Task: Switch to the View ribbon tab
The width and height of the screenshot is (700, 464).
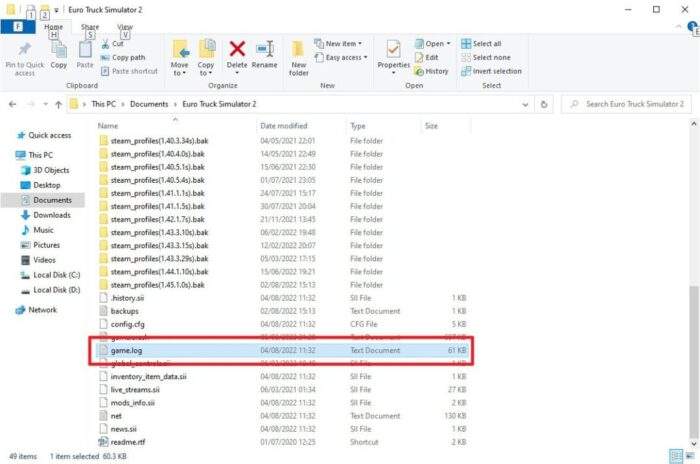Action: 125,27
